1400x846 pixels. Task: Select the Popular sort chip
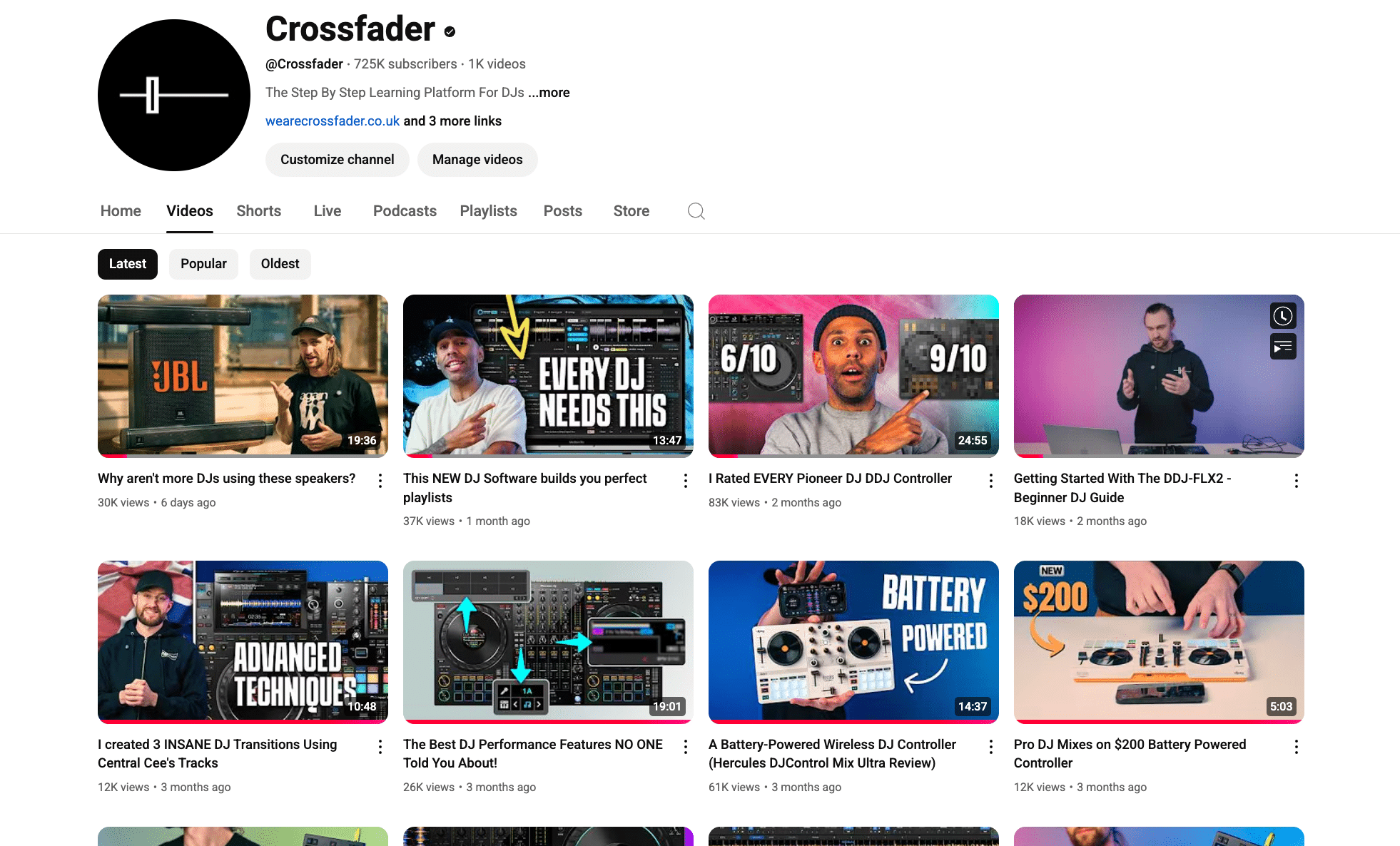click(203, 264)
